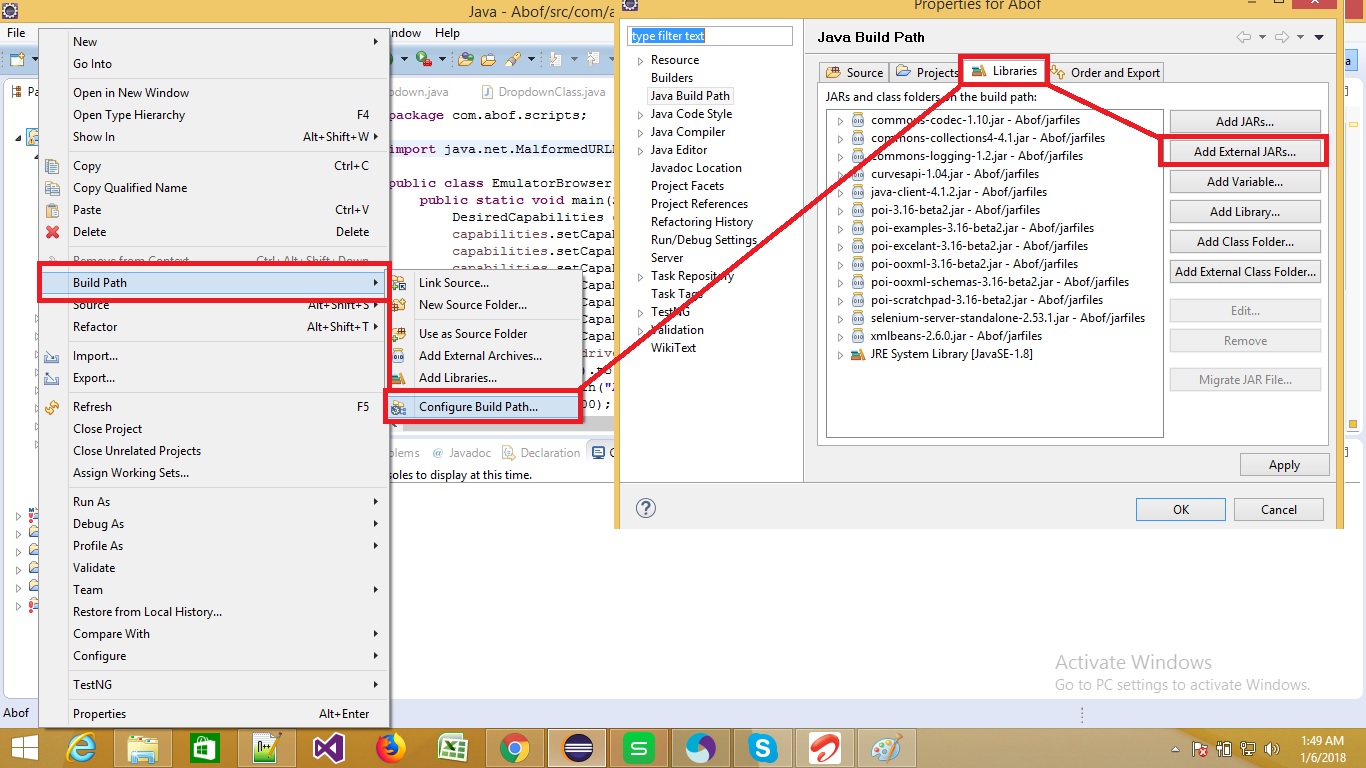
Task: Click the Add External Archives jar icon
Action: pos(399,356)
